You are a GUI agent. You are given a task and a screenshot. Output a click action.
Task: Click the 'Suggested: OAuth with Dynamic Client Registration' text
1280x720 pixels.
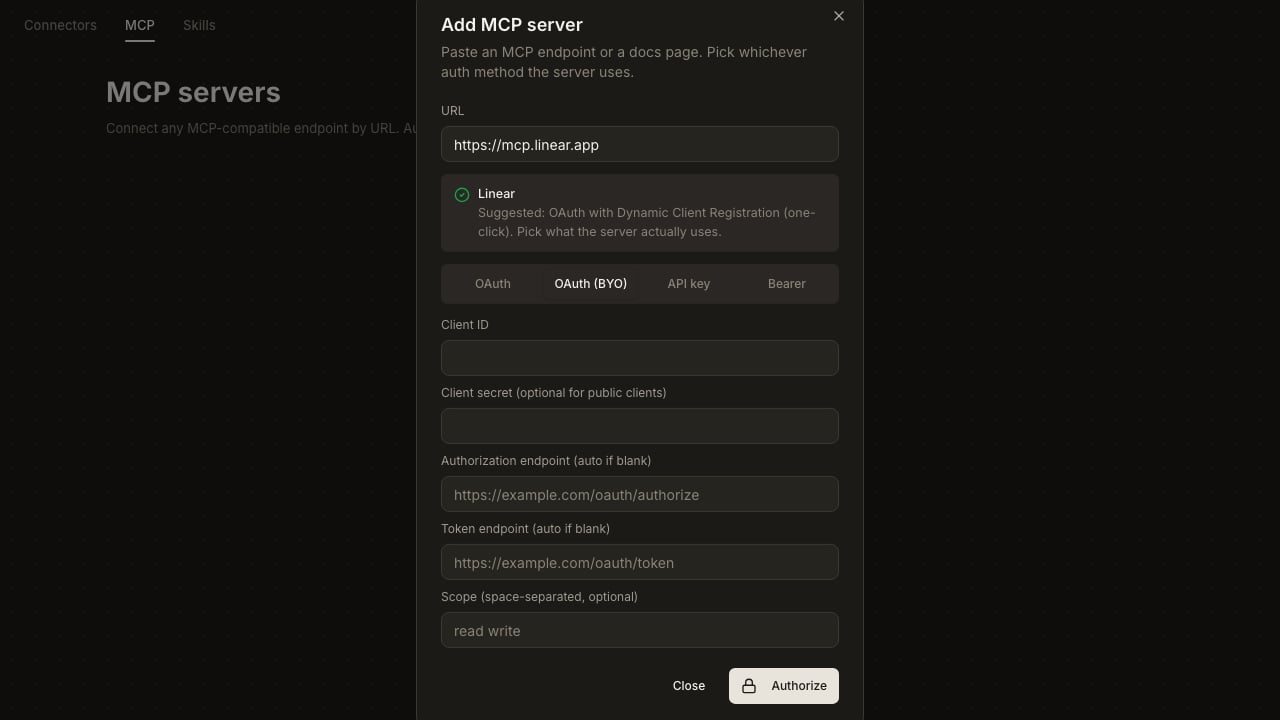coord(646,222)
